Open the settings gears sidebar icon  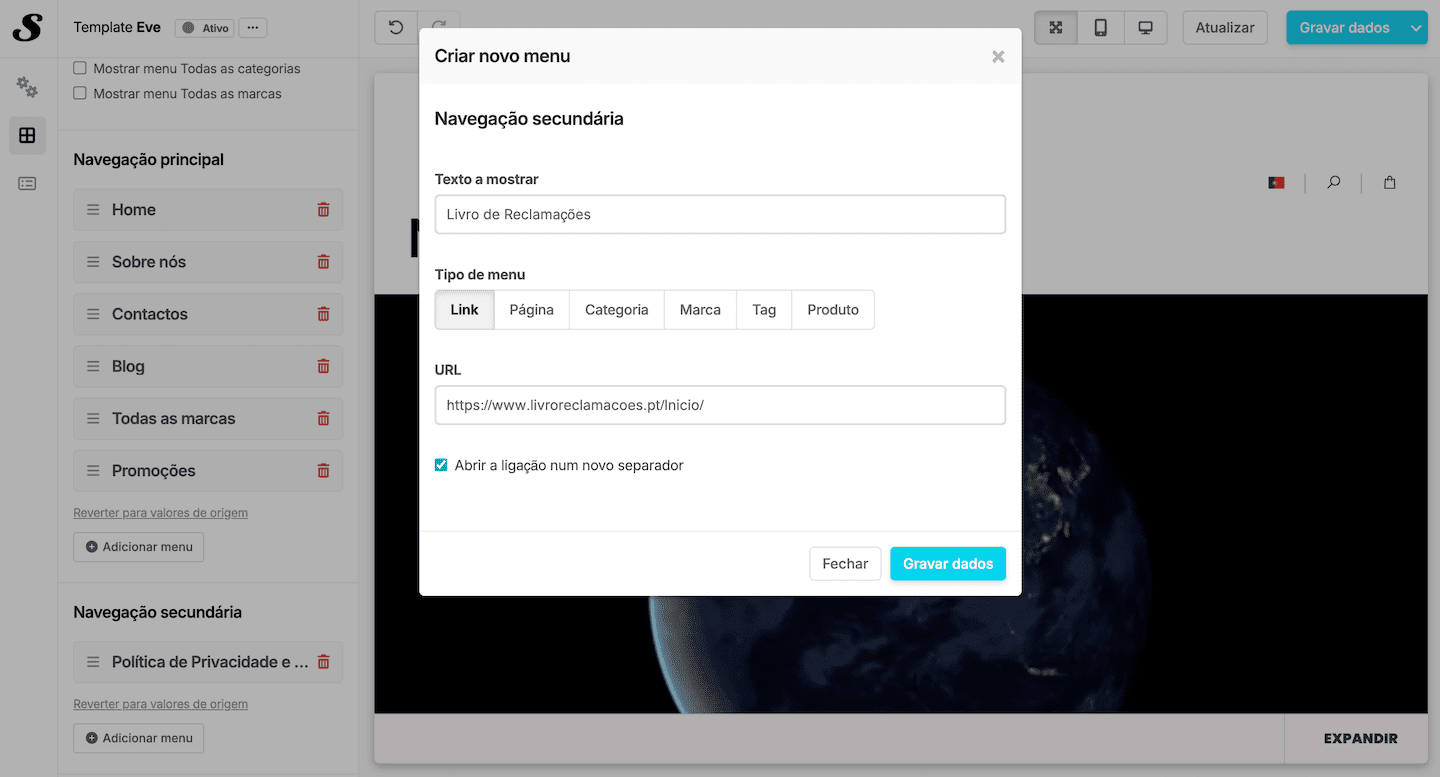pyautogui.click(x=27, y=88)
